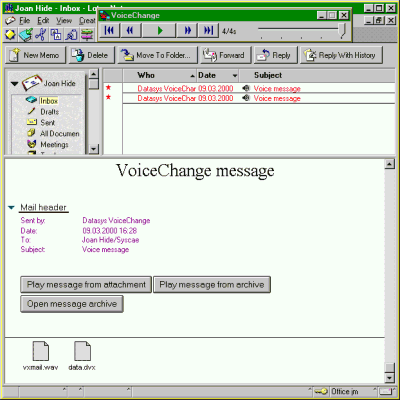This screenshot has height=400, width=400.
Task: Click the speaker icon on first voice message
Action: [246, 88]
